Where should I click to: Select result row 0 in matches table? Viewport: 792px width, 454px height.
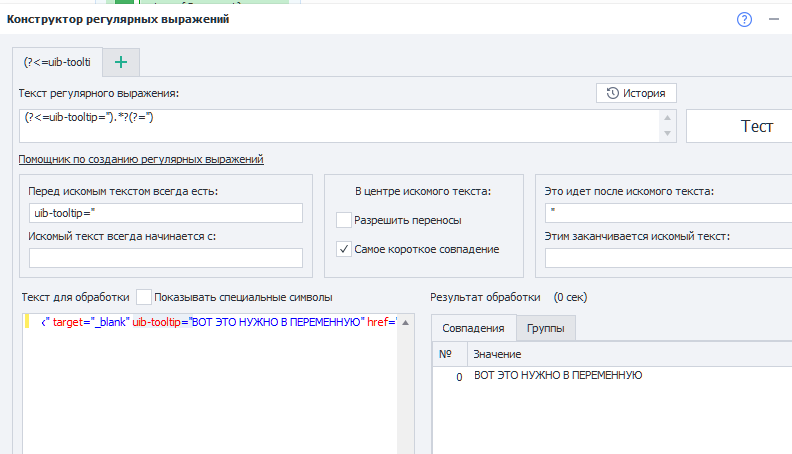pos(557,375)
